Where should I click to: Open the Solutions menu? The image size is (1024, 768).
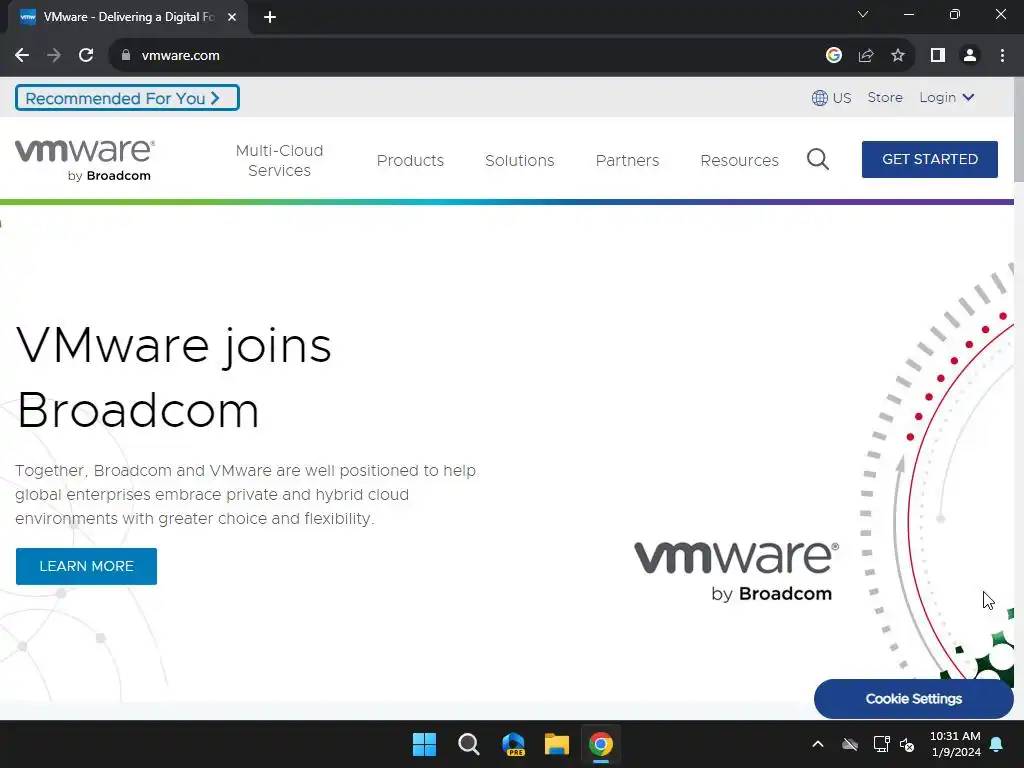pos(520,161)
